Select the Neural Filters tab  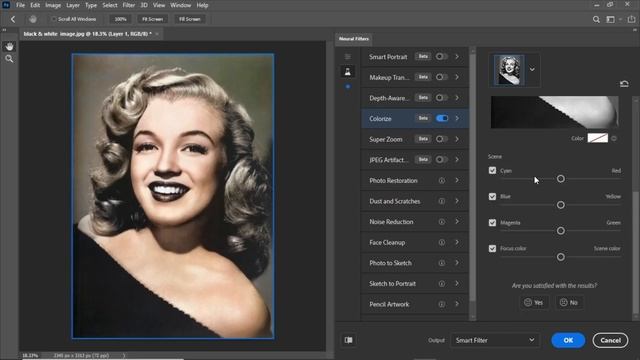353,39
